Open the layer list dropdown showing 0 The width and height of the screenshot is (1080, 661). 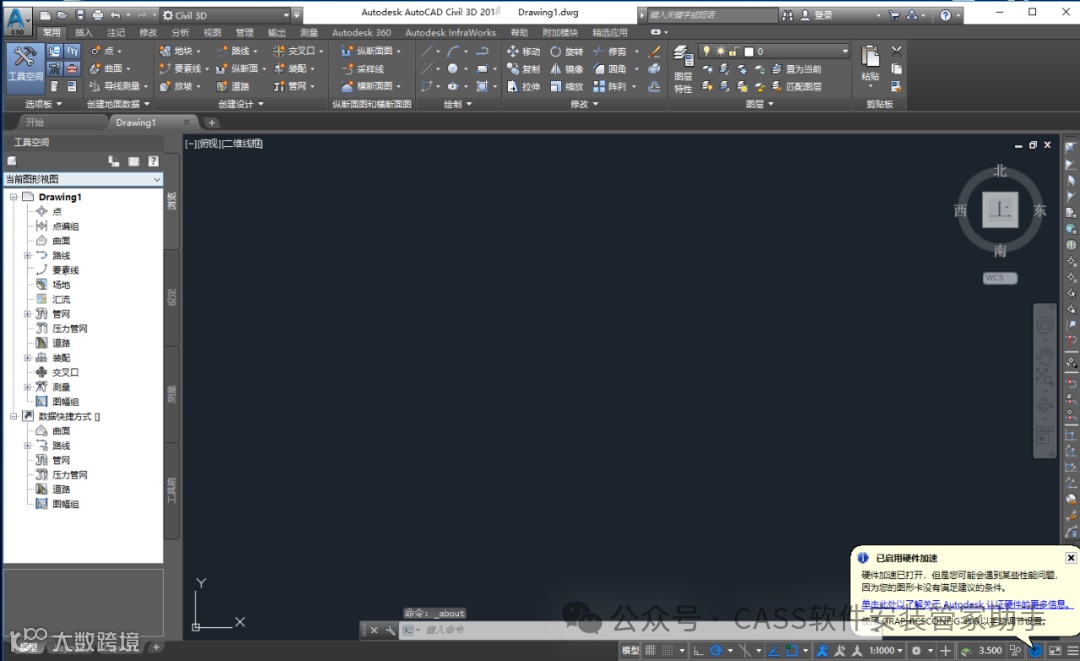(x=774, y=52)
